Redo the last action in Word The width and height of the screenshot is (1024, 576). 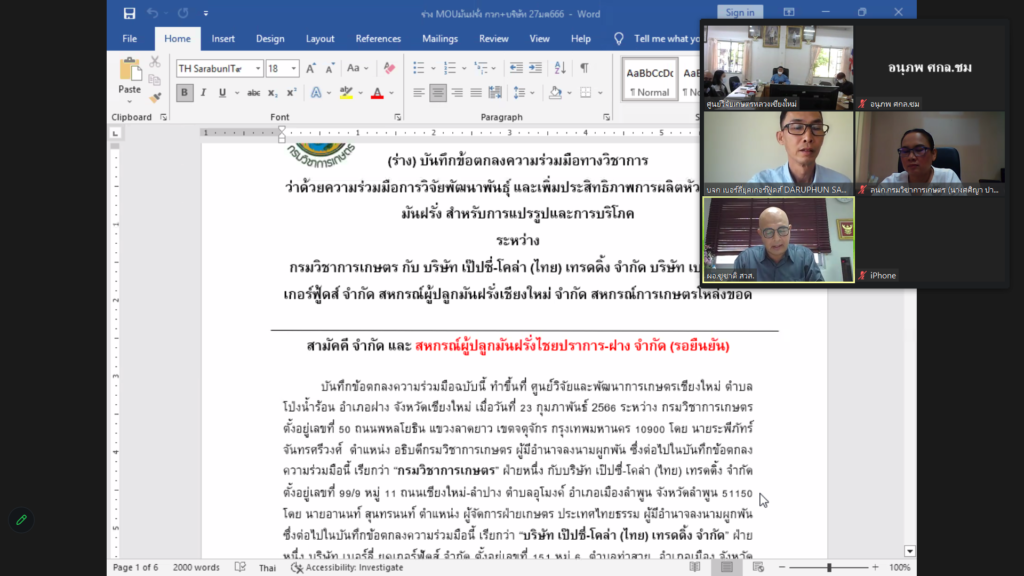pyautogui.click(x=183, y=13)
